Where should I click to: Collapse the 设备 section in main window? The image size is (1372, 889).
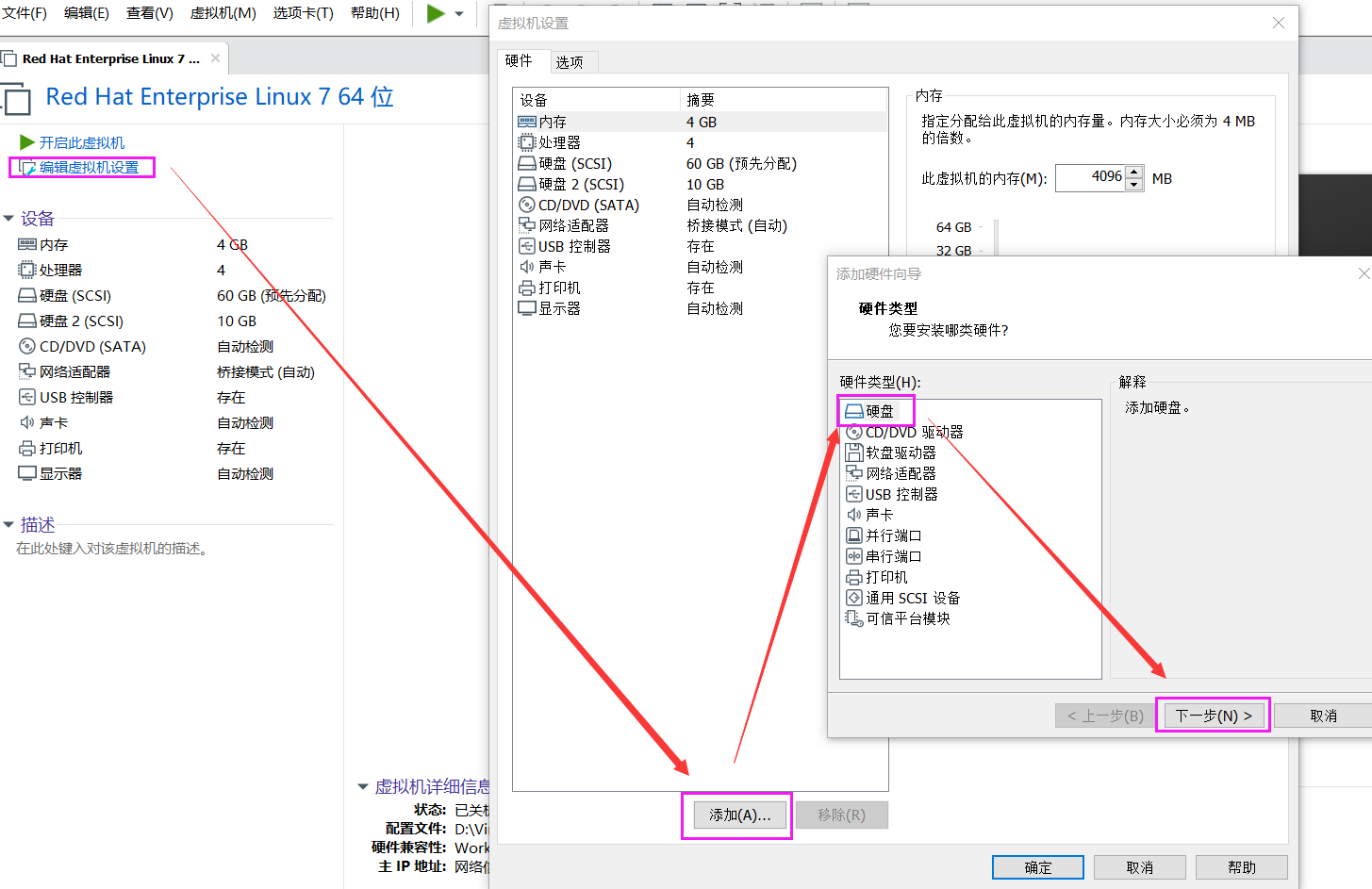(x=8, y=219)
